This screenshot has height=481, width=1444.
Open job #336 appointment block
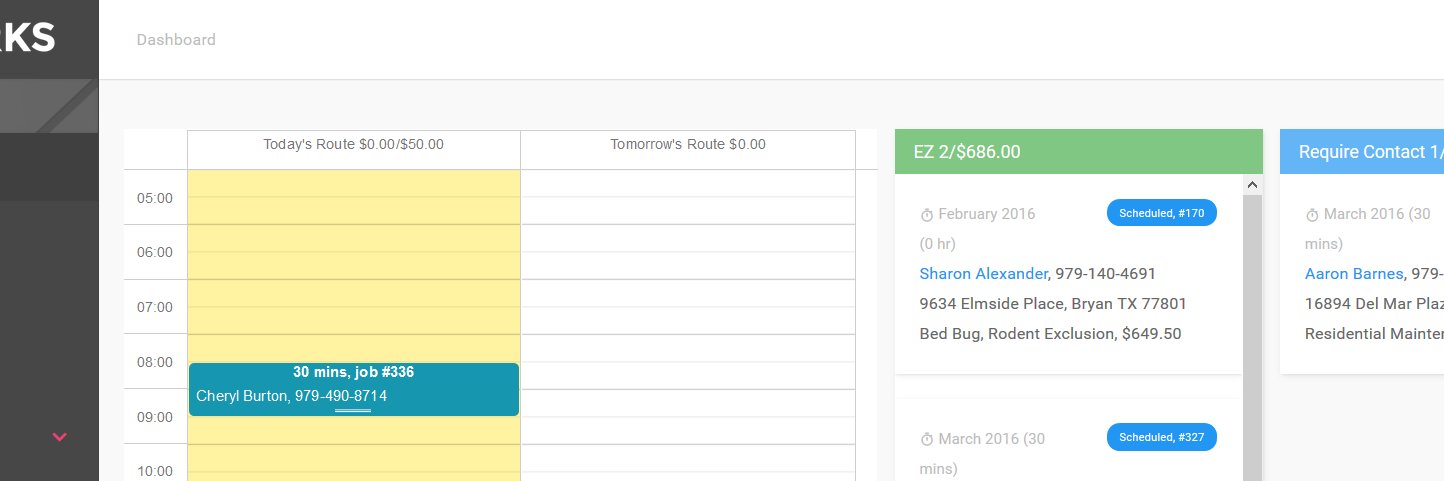[354, 389]
